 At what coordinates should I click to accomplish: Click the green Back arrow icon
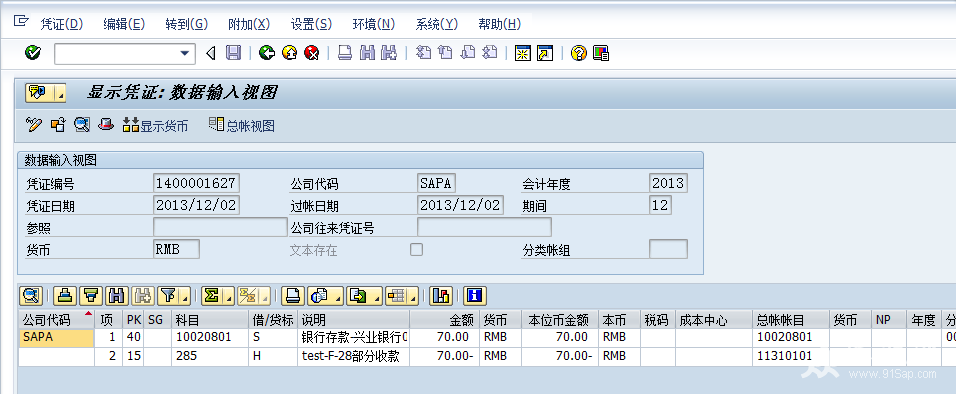click(x=266, y=53)
